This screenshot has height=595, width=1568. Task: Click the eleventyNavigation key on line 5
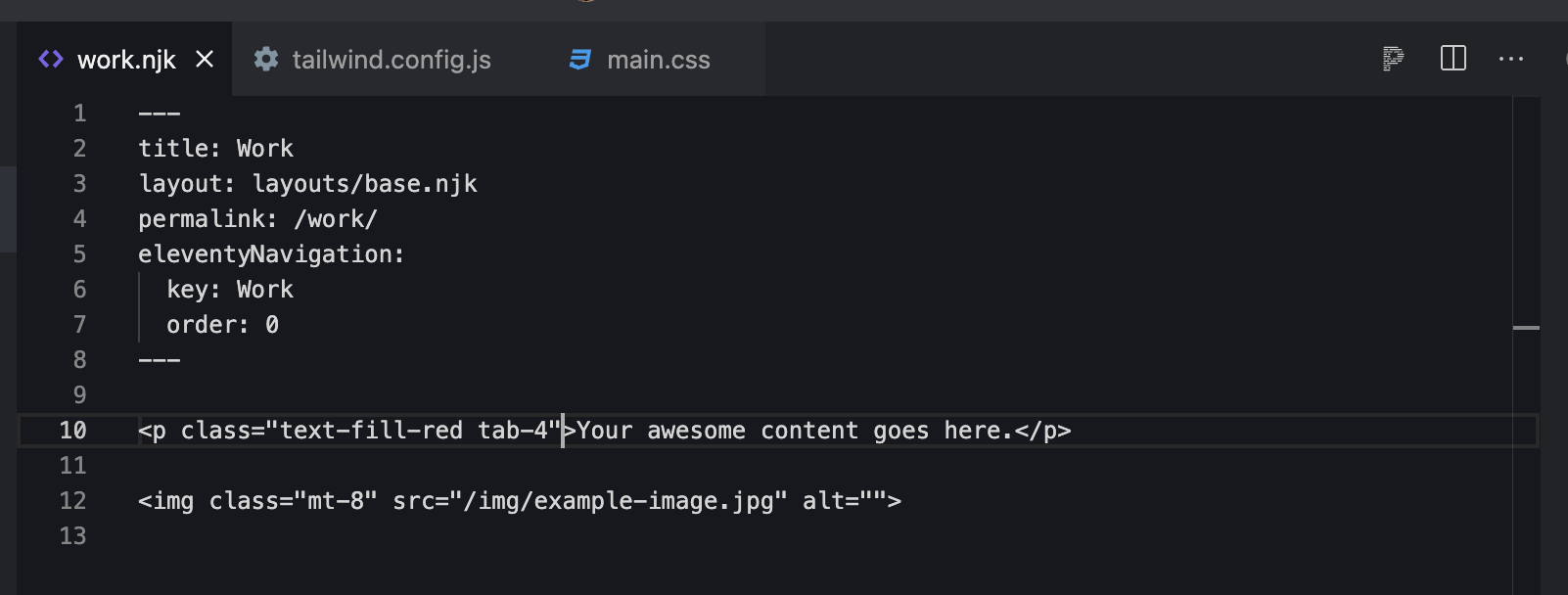pyautogui.click(x=270, y=253)
